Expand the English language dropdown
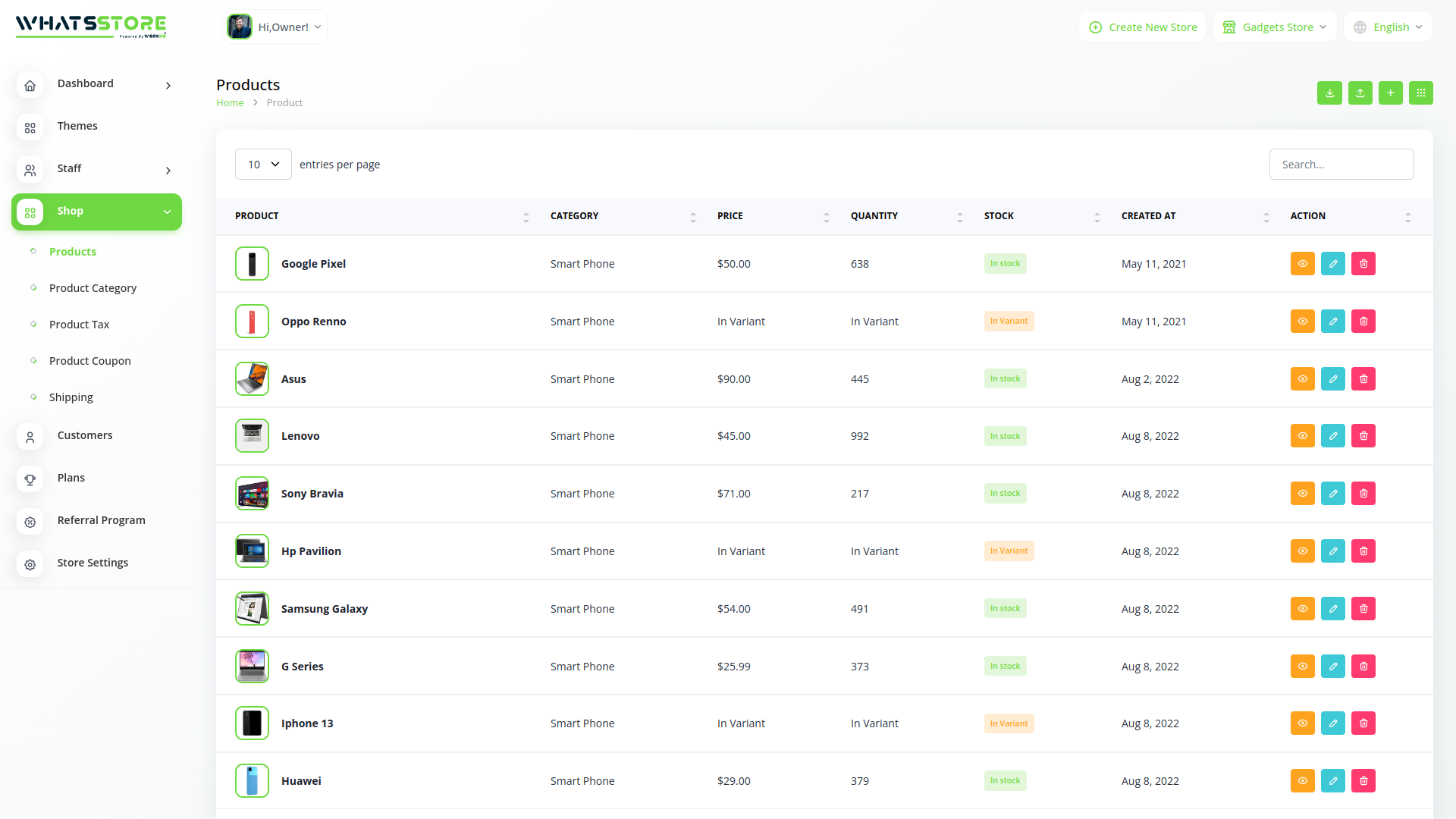The image size is (1456, 819). [1388, 27]
